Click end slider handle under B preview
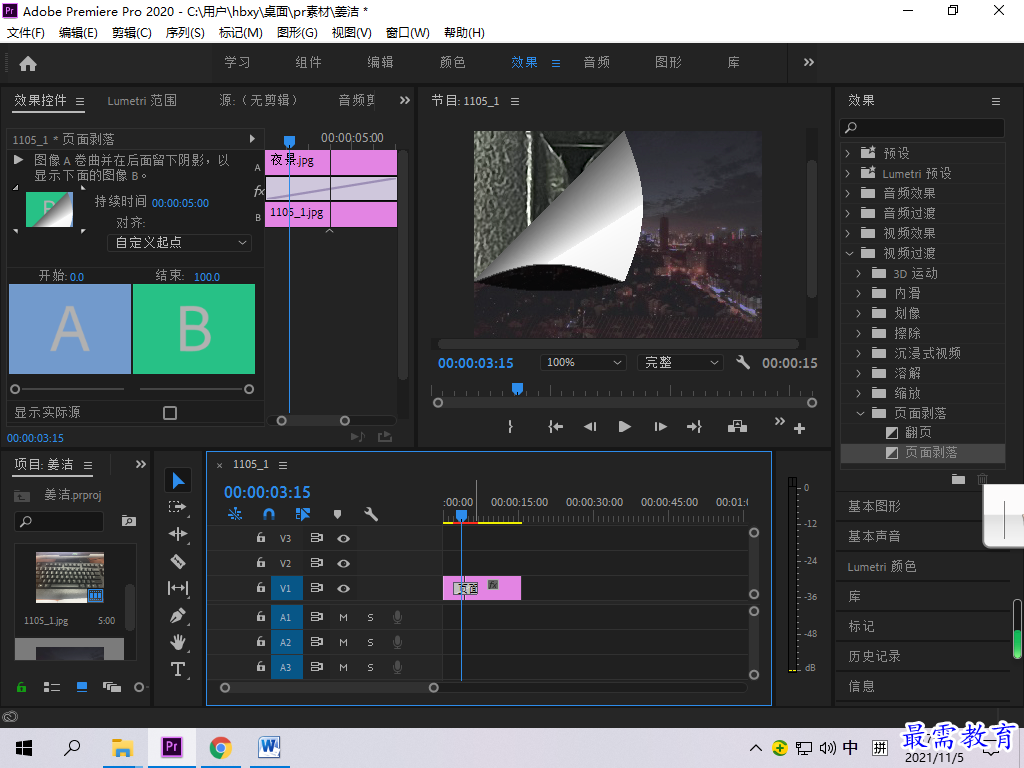 pos(249,389)
